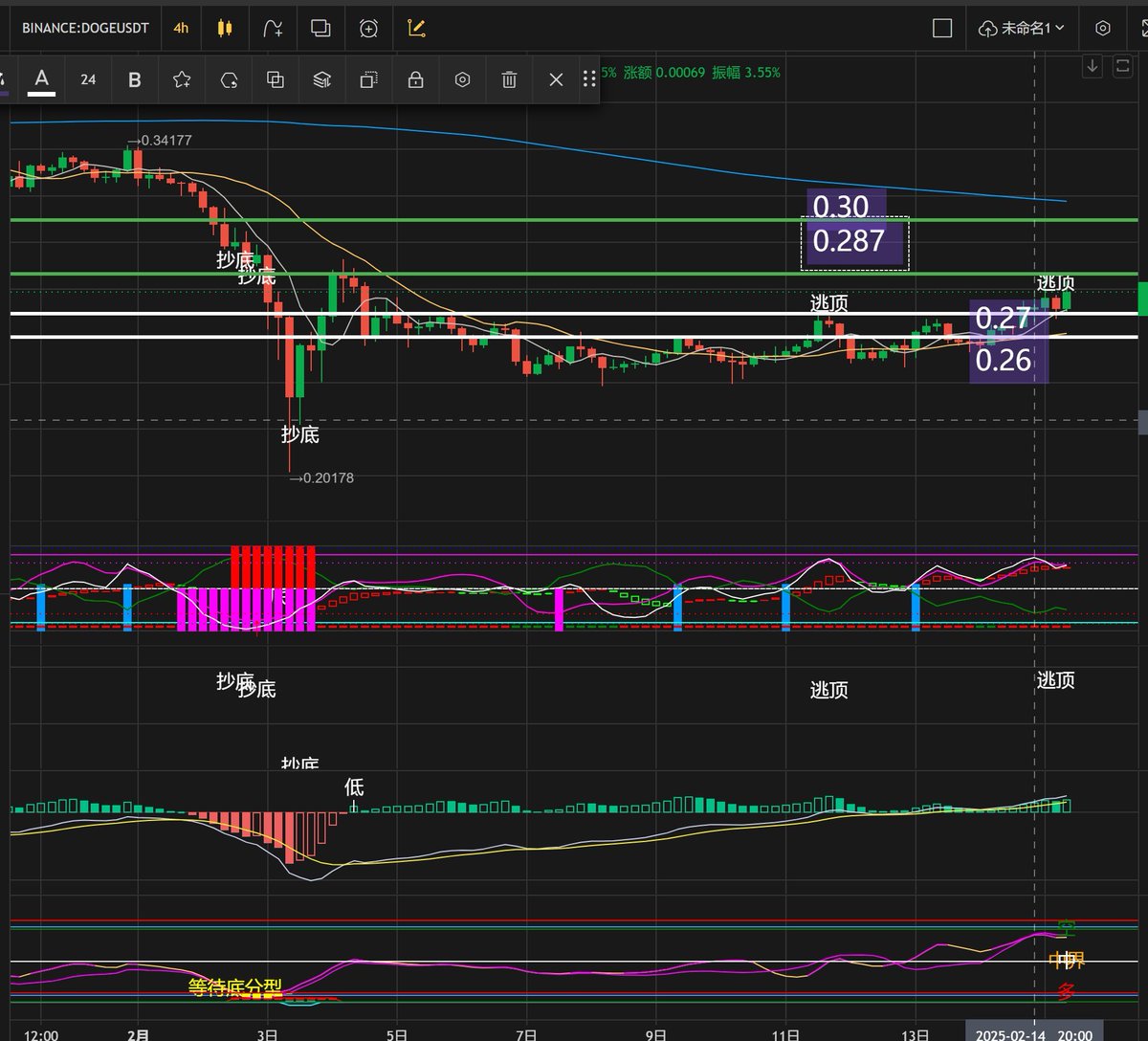This screenshot has height=1041, width=1148.
Task: Open the candlestick chart style selector
Action: pyautogui.click(x=225, y=28)
